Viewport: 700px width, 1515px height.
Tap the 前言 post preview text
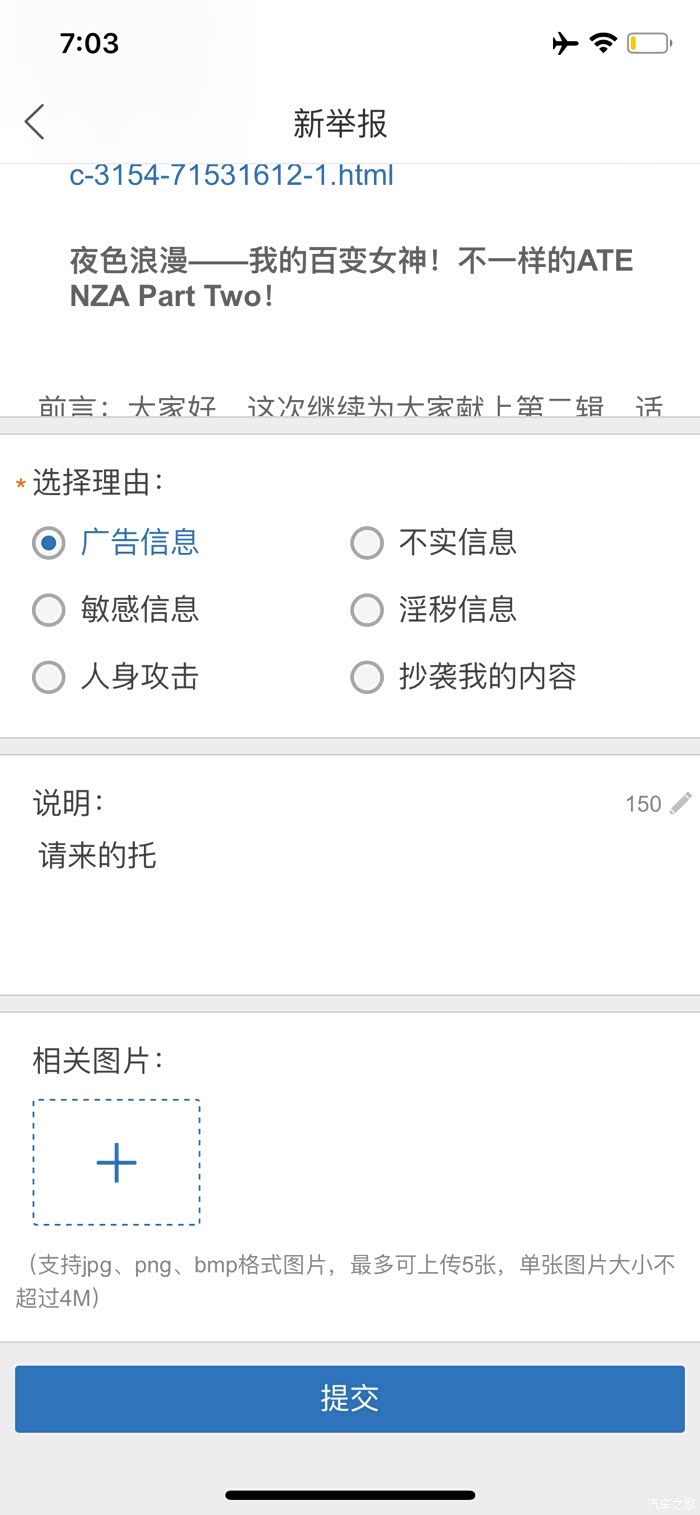pyautogui.click(x=350, y=405)
